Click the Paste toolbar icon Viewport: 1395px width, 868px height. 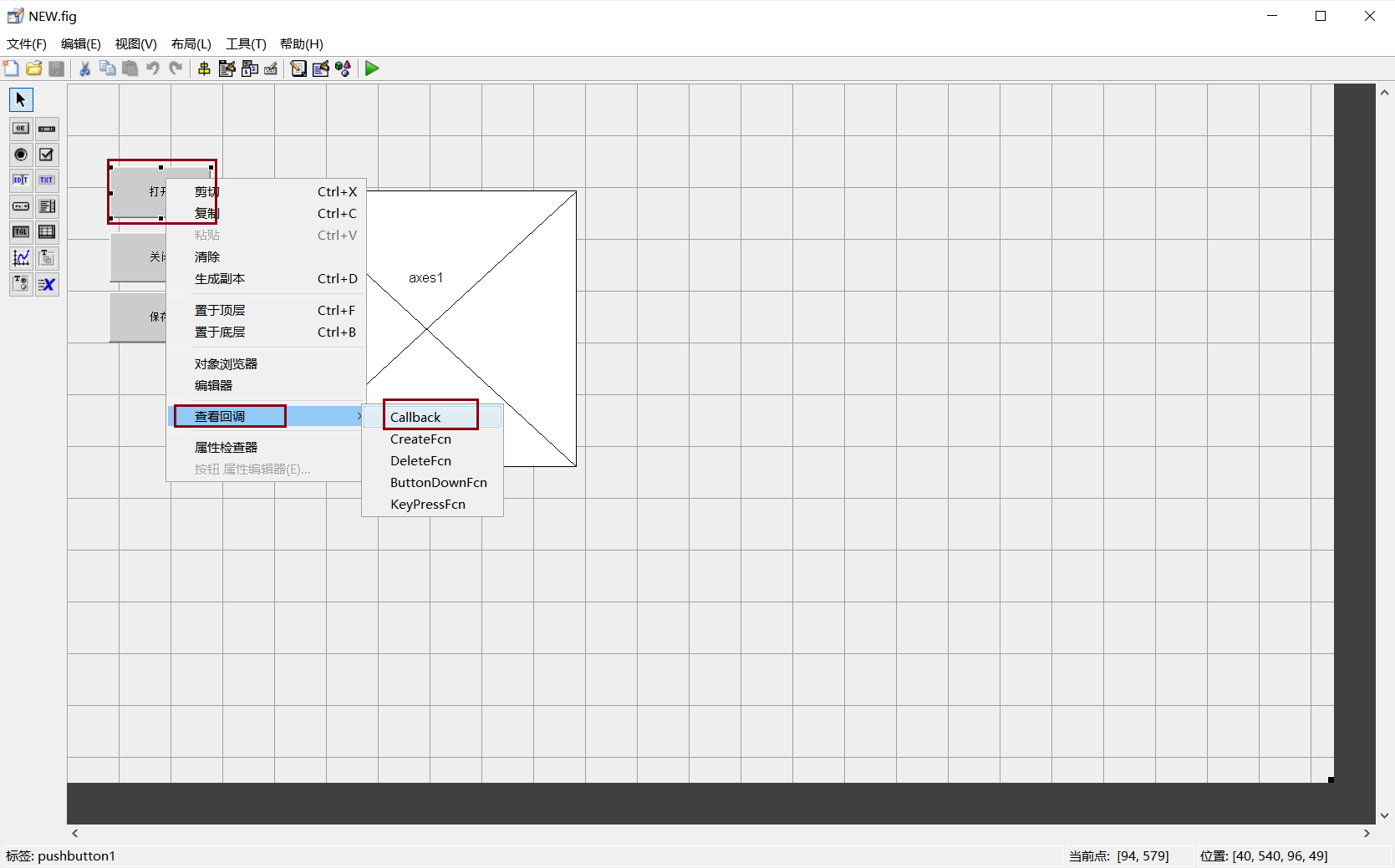(x=130, y=69)
